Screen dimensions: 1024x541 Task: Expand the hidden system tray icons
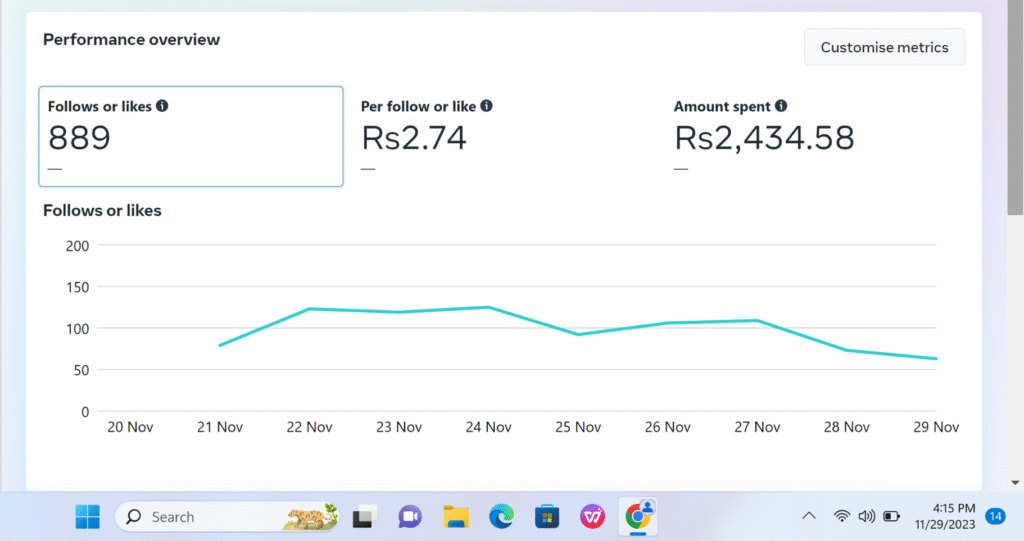809,516
